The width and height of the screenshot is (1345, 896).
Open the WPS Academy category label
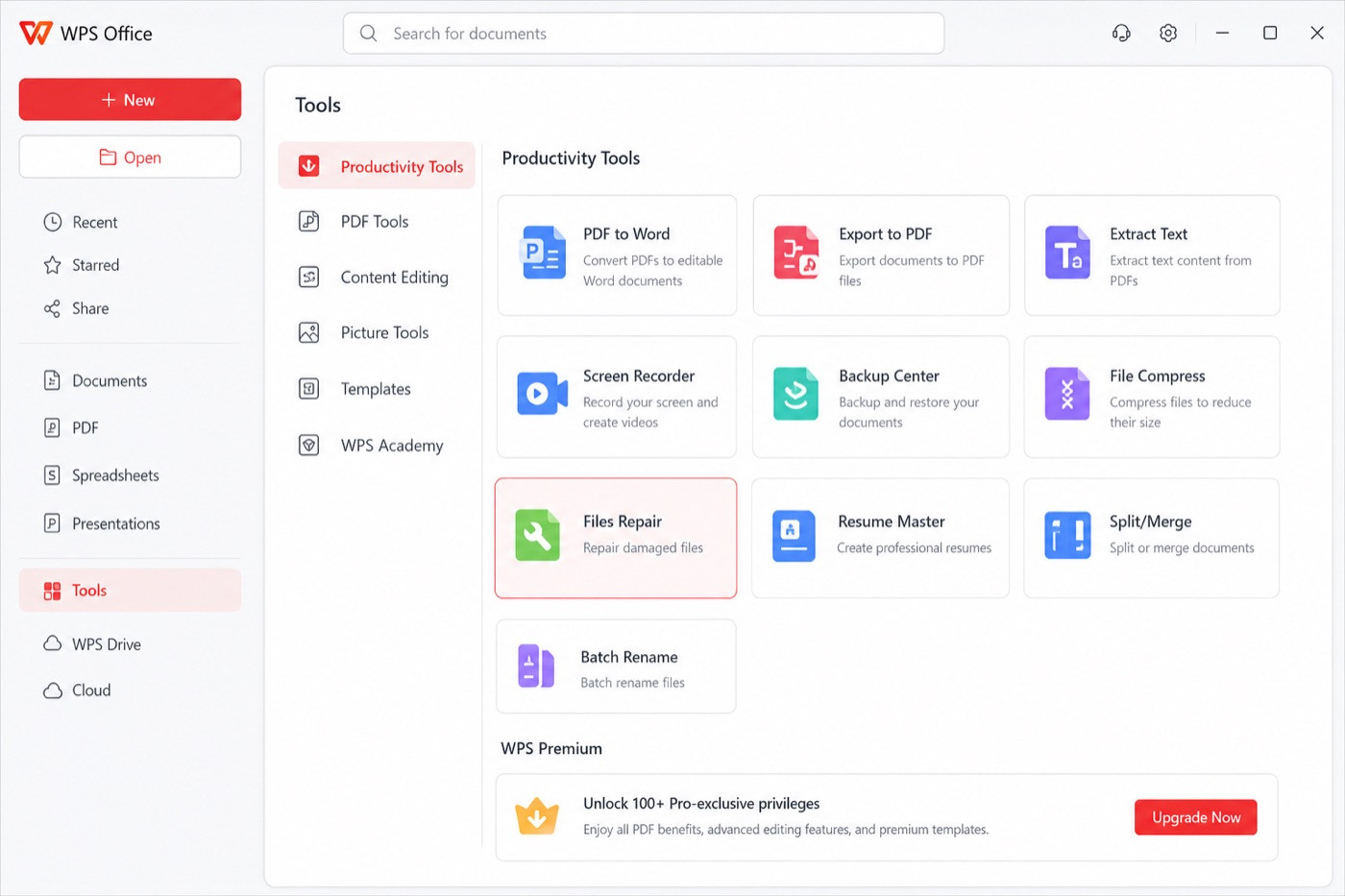point(392,446)
